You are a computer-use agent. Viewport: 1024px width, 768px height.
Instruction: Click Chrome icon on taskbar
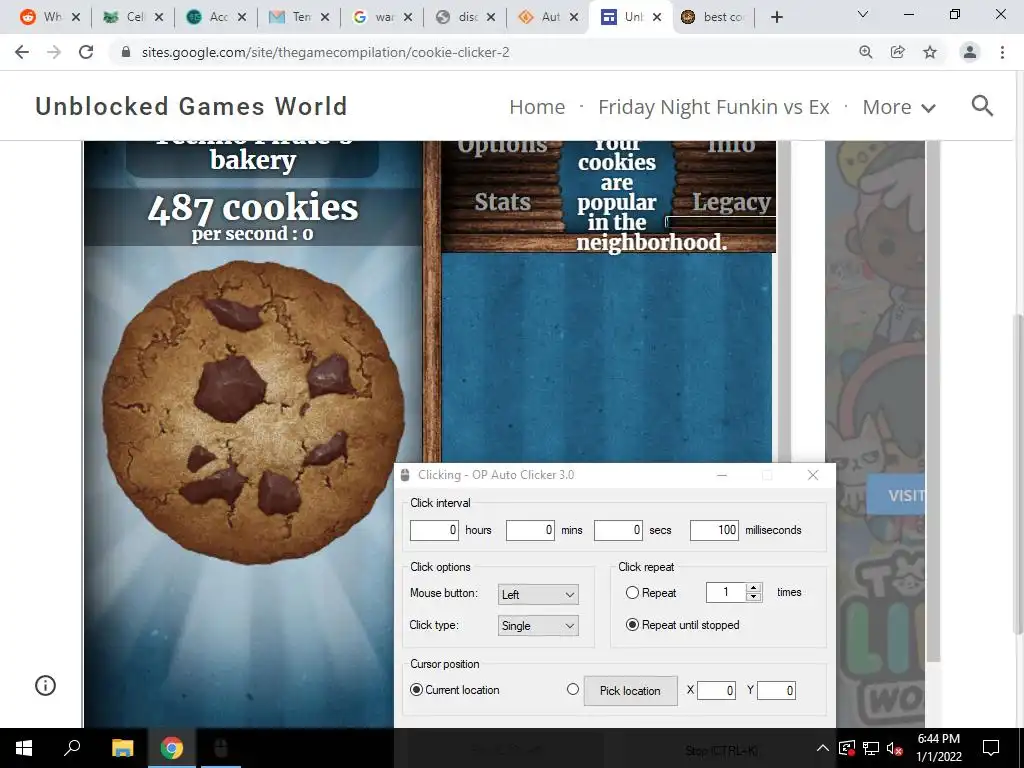click(x=172, y=748)
